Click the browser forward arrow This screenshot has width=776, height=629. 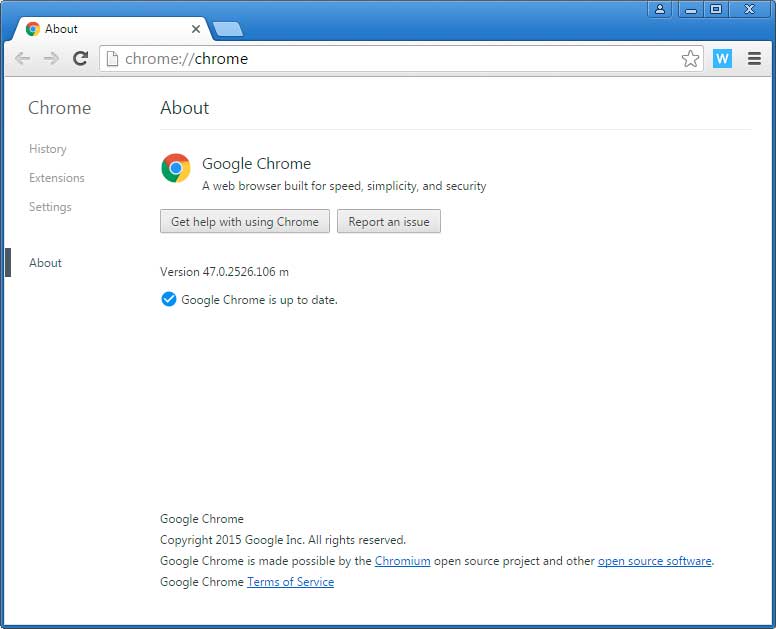tap(51, 58)
